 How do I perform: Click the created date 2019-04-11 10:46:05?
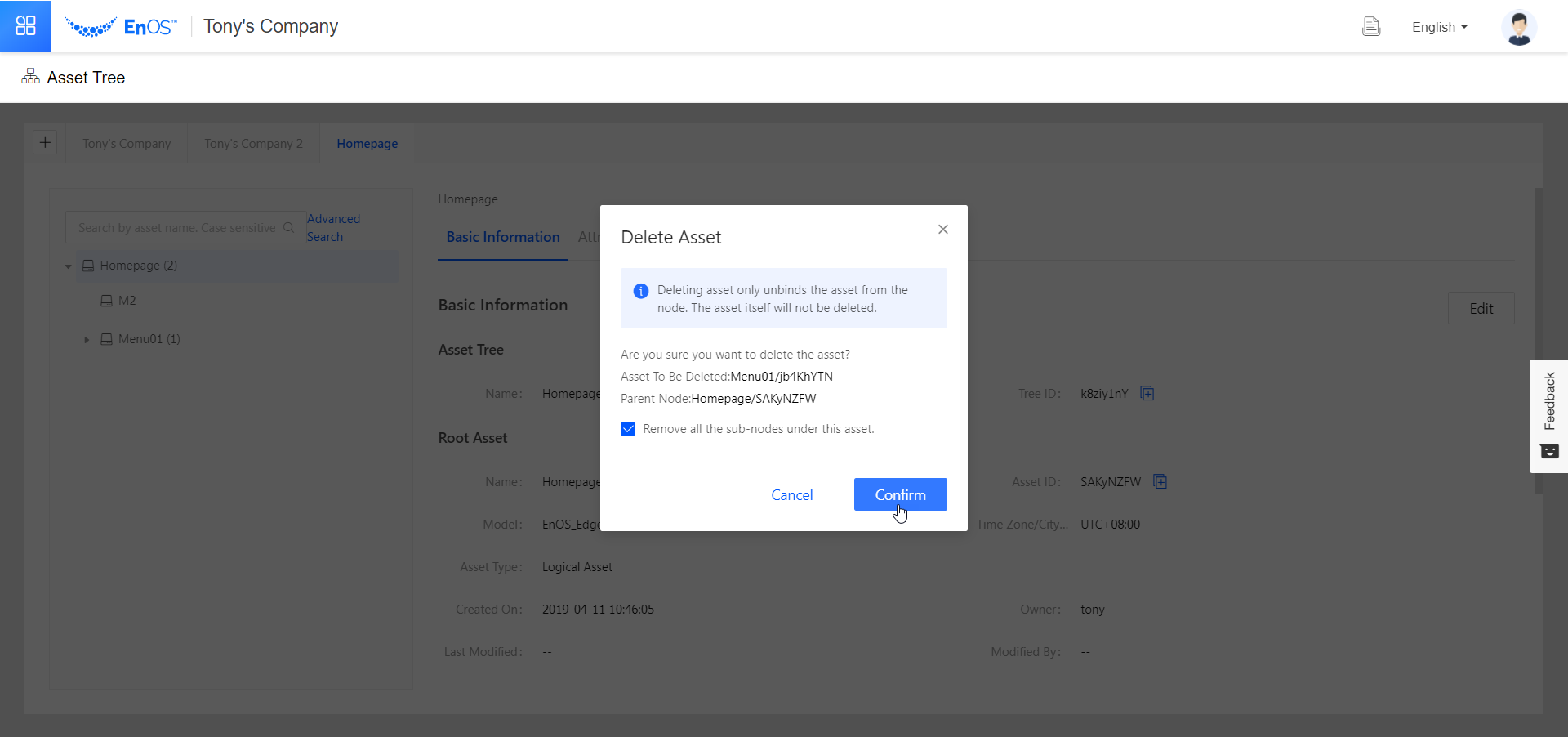(598, 610)
